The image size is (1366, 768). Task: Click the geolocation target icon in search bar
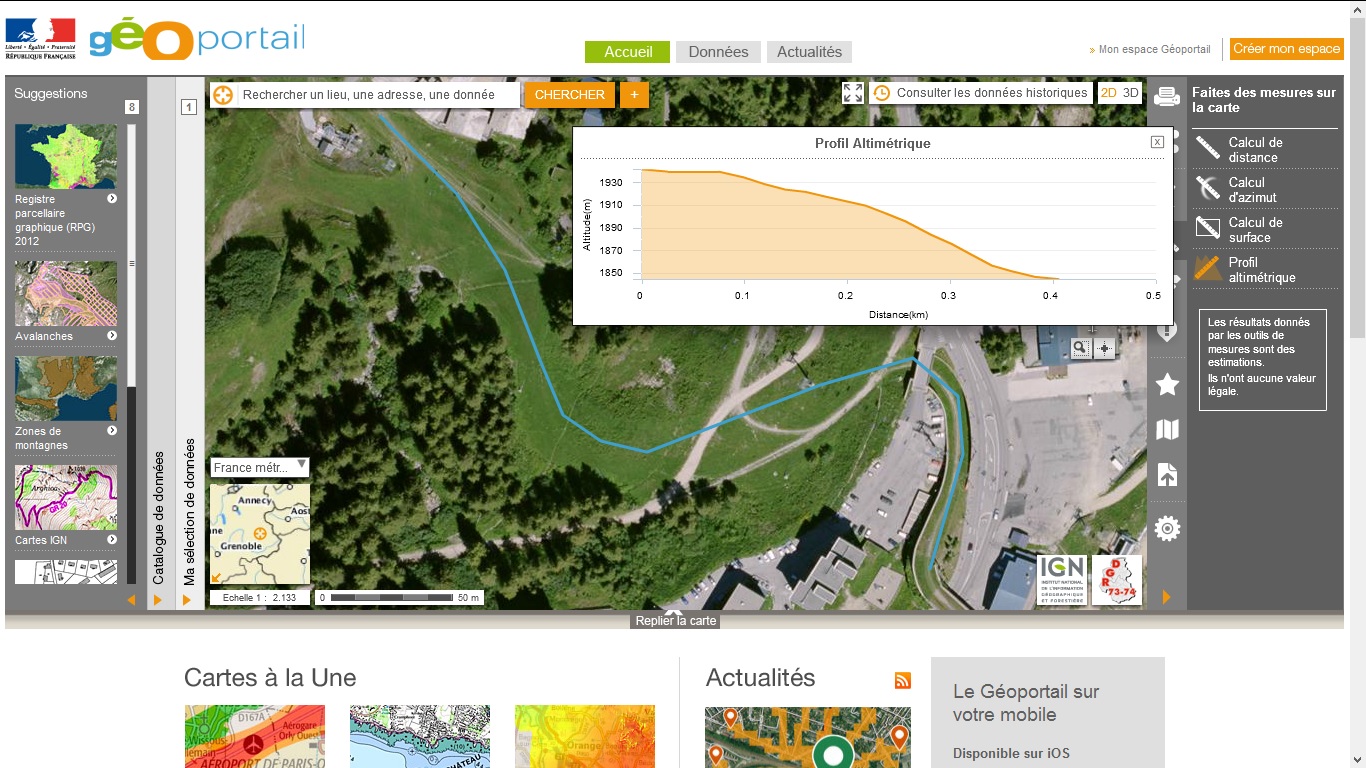223,95
